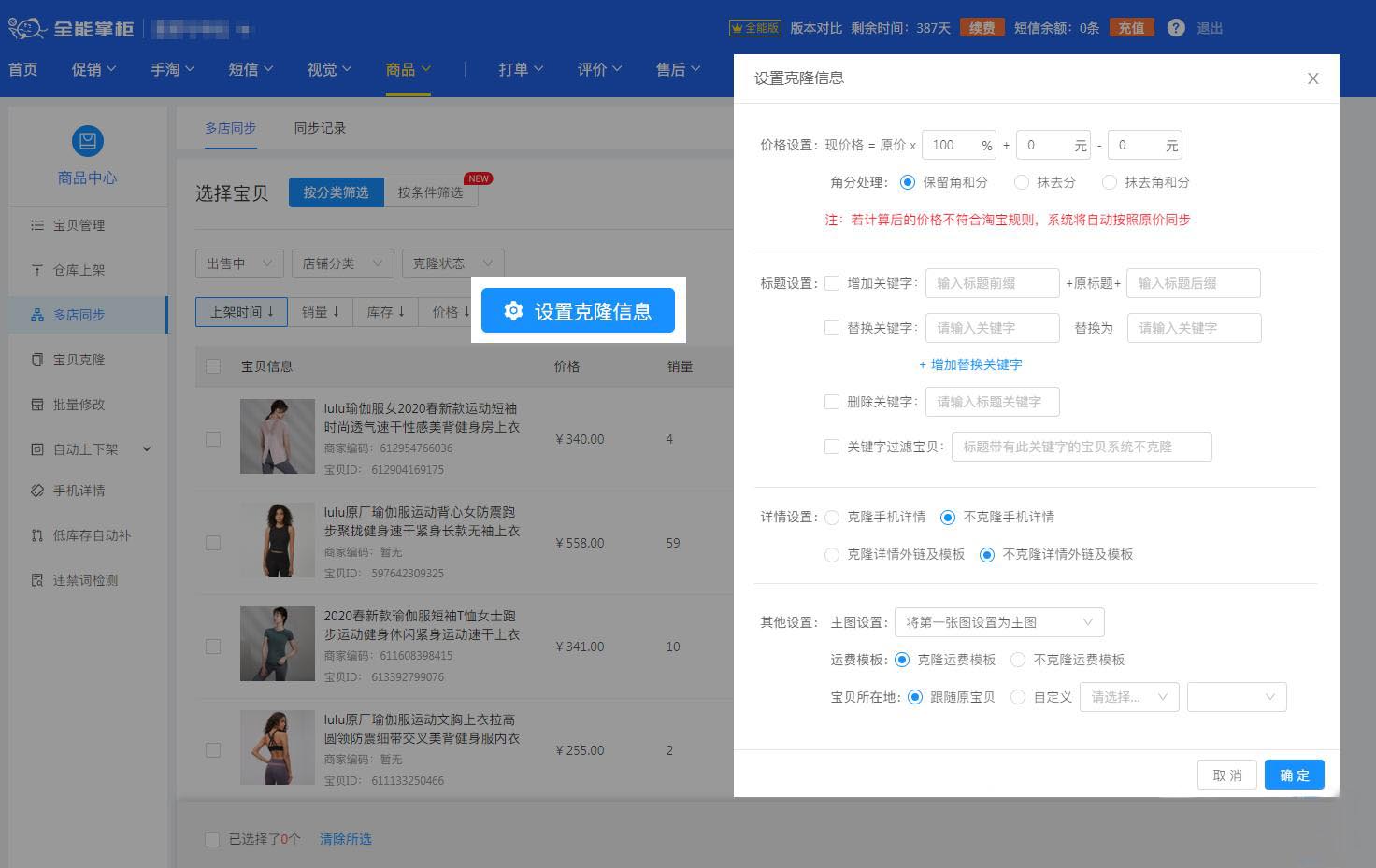Screen dimensions: 1376x868
Task: Click the 全能掌柜 logo icon
Action: coord(26,28)
